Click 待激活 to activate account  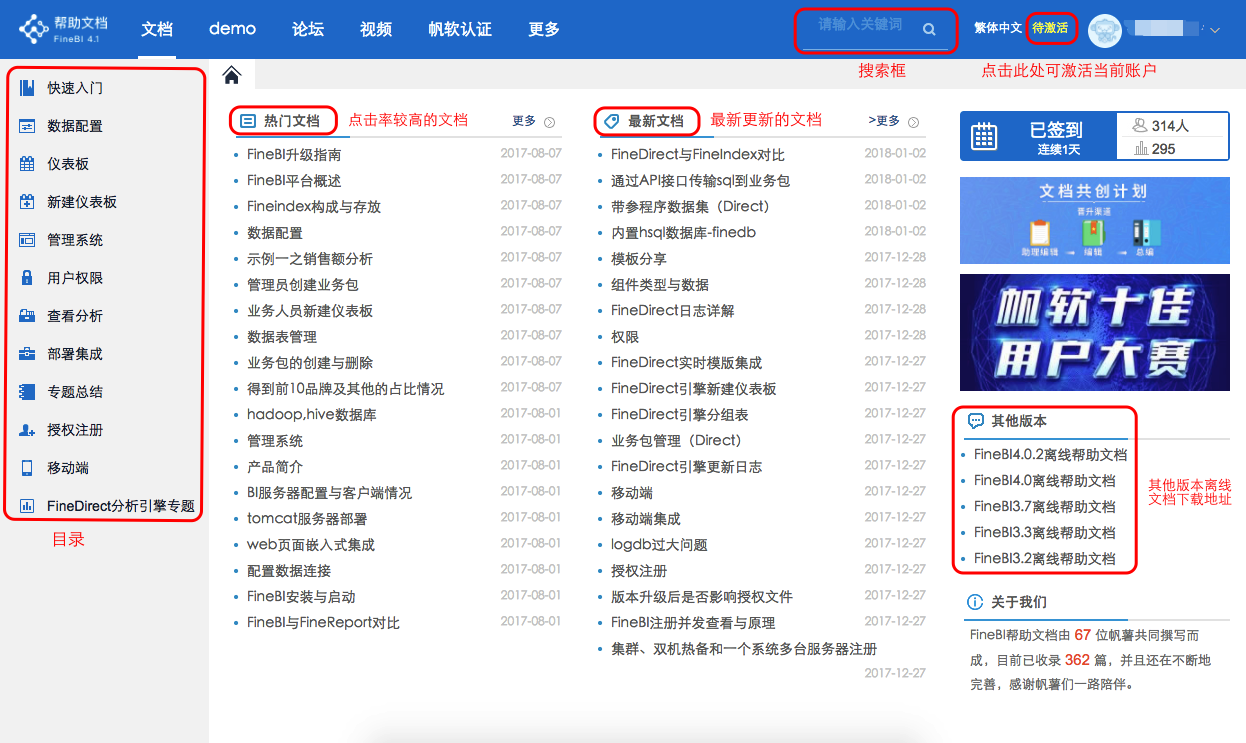[1050, 28]
